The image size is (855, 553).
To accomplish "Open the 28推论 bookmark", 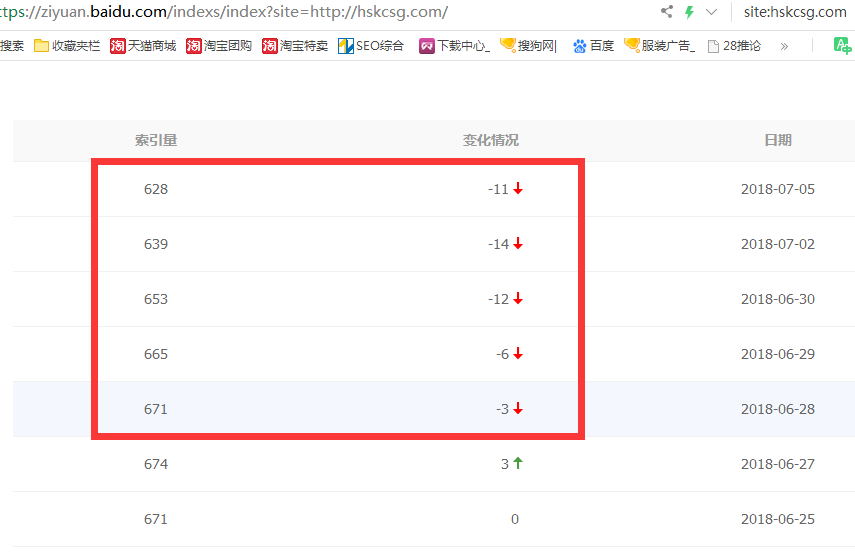I will [734, 46].
